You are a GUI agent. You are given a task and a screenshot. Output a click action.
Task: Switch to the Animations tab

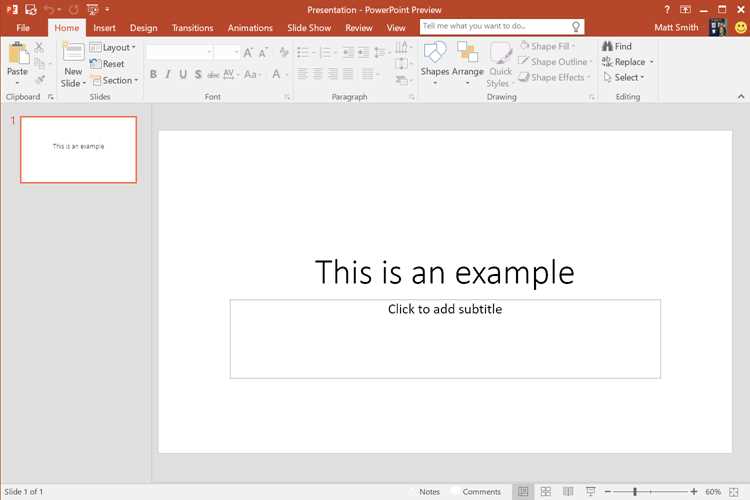pyautogui.click(x=250, y=28)
